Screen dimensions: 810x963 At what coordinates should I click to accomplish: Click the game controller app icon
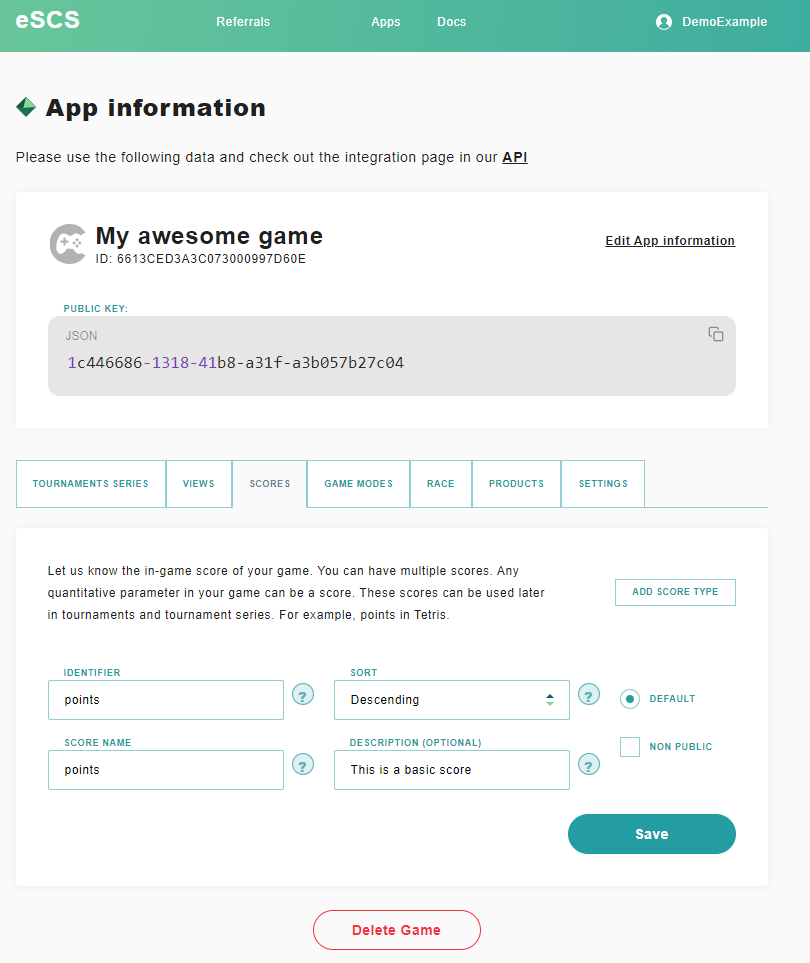(x=67, y=243)
